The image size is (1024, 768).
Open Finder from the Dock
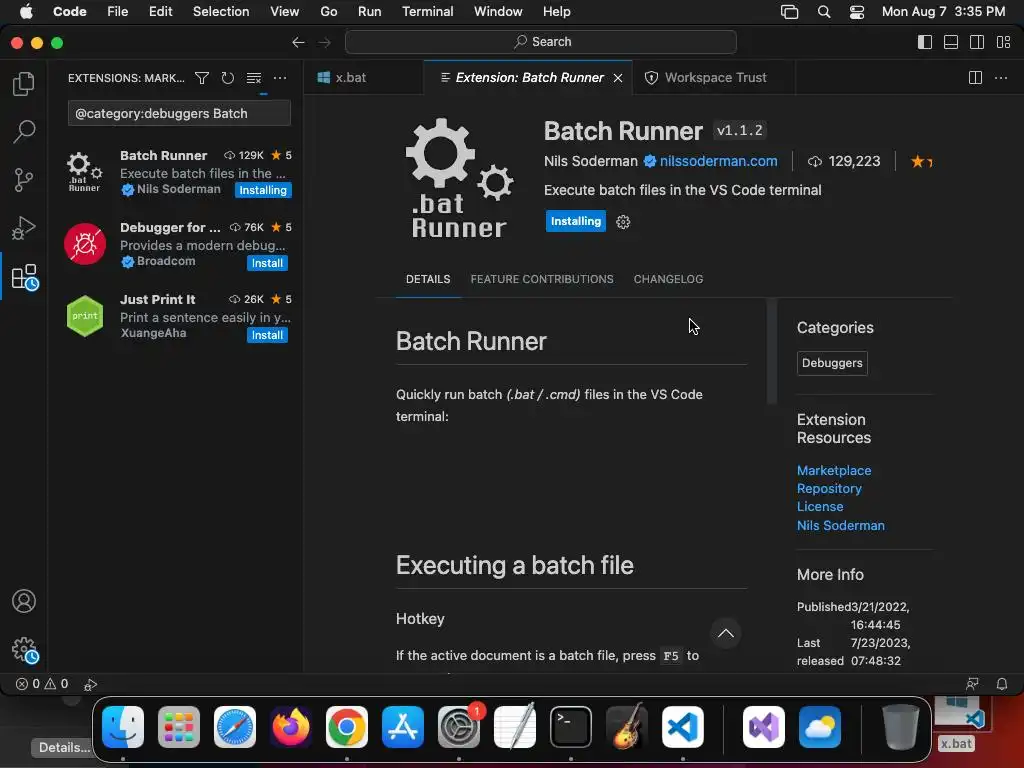pos(123,727)
